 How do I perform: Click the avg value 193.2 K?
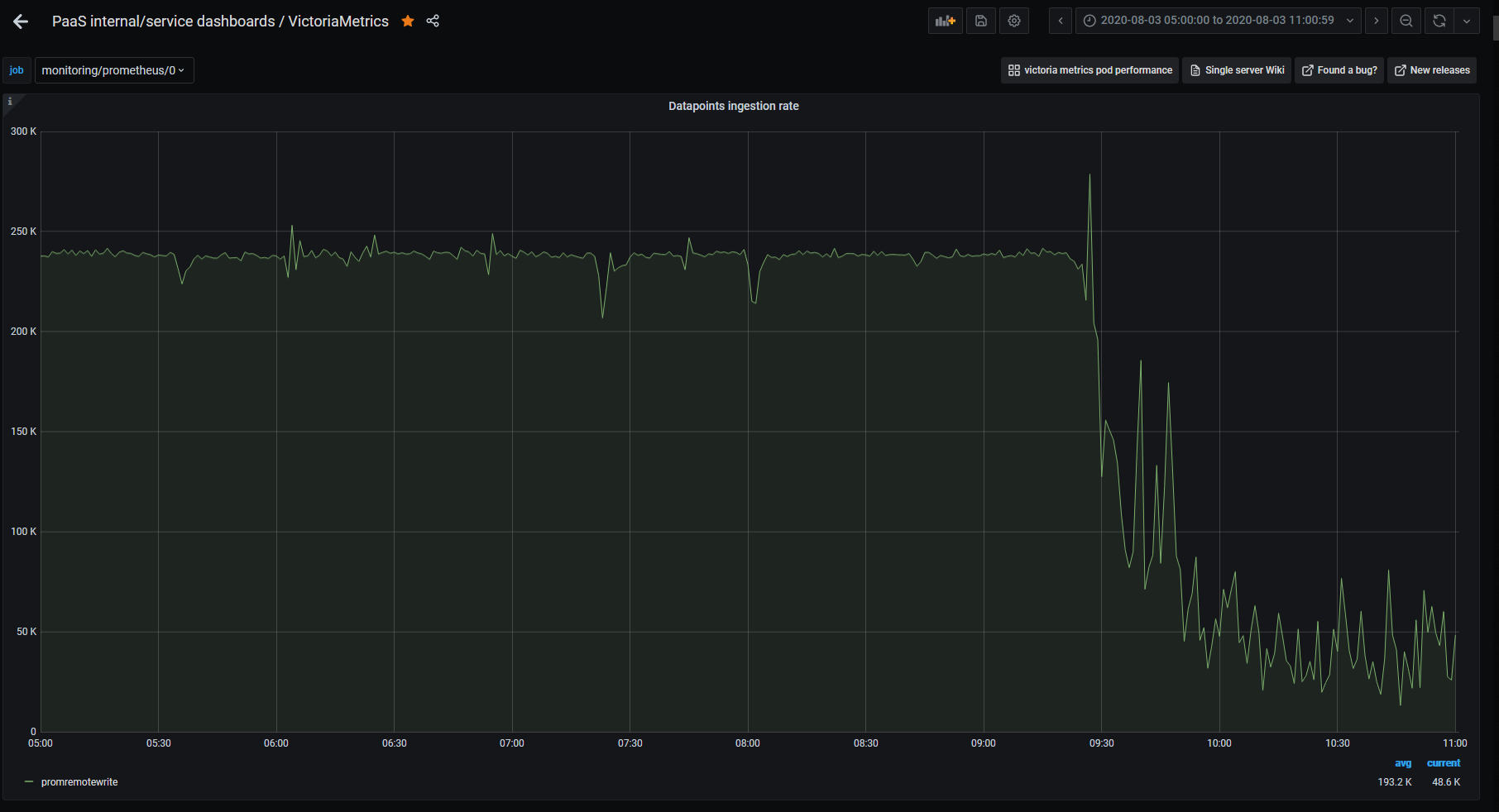click(x=1395, y=782)
